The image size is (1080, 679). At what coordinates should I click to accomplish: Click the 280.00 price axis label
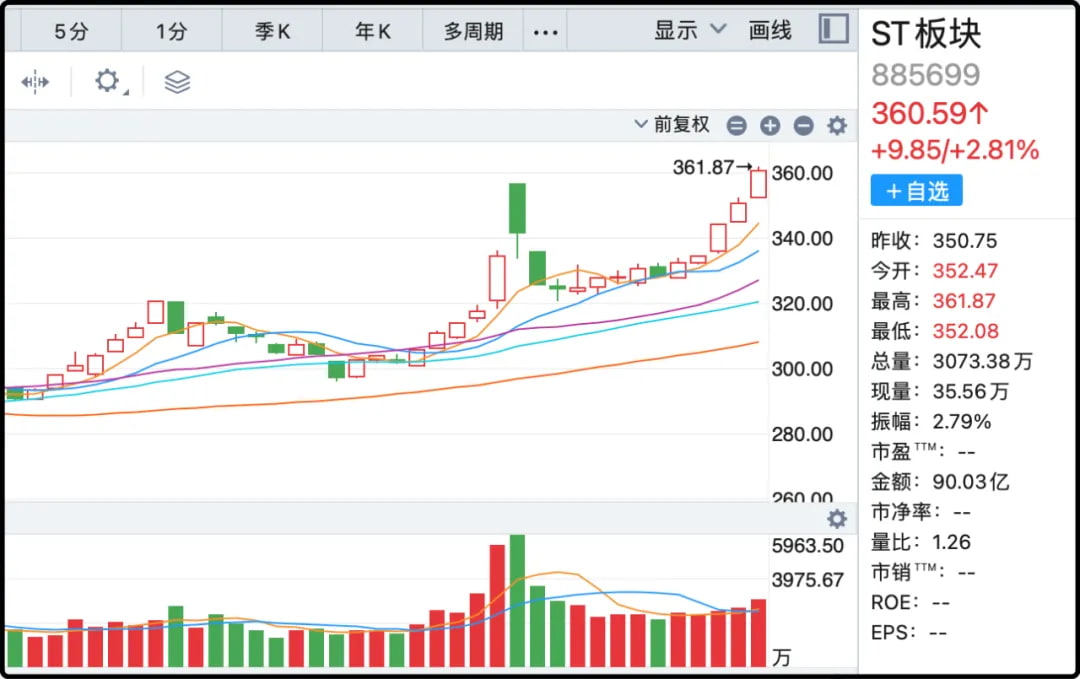(802, 435)
